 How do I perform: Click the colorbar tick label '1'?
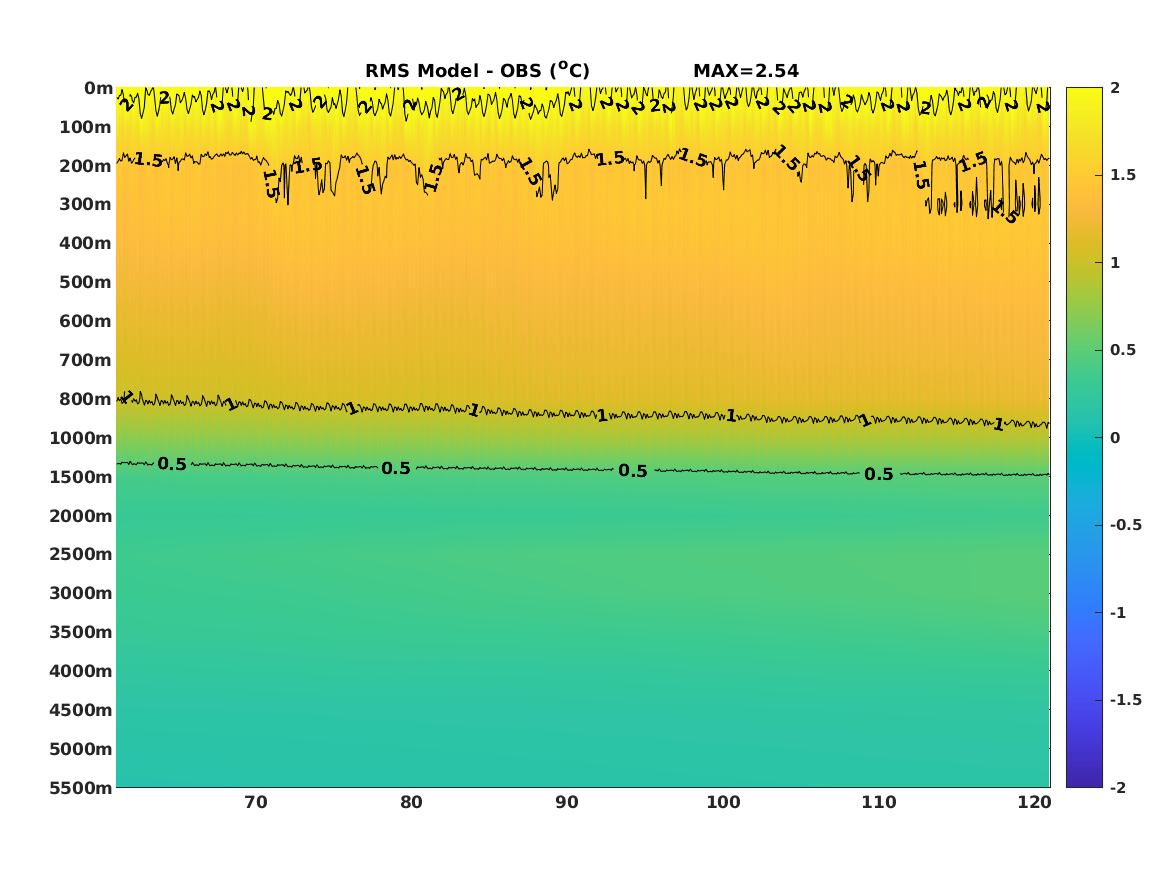[x=1115, y=263]
